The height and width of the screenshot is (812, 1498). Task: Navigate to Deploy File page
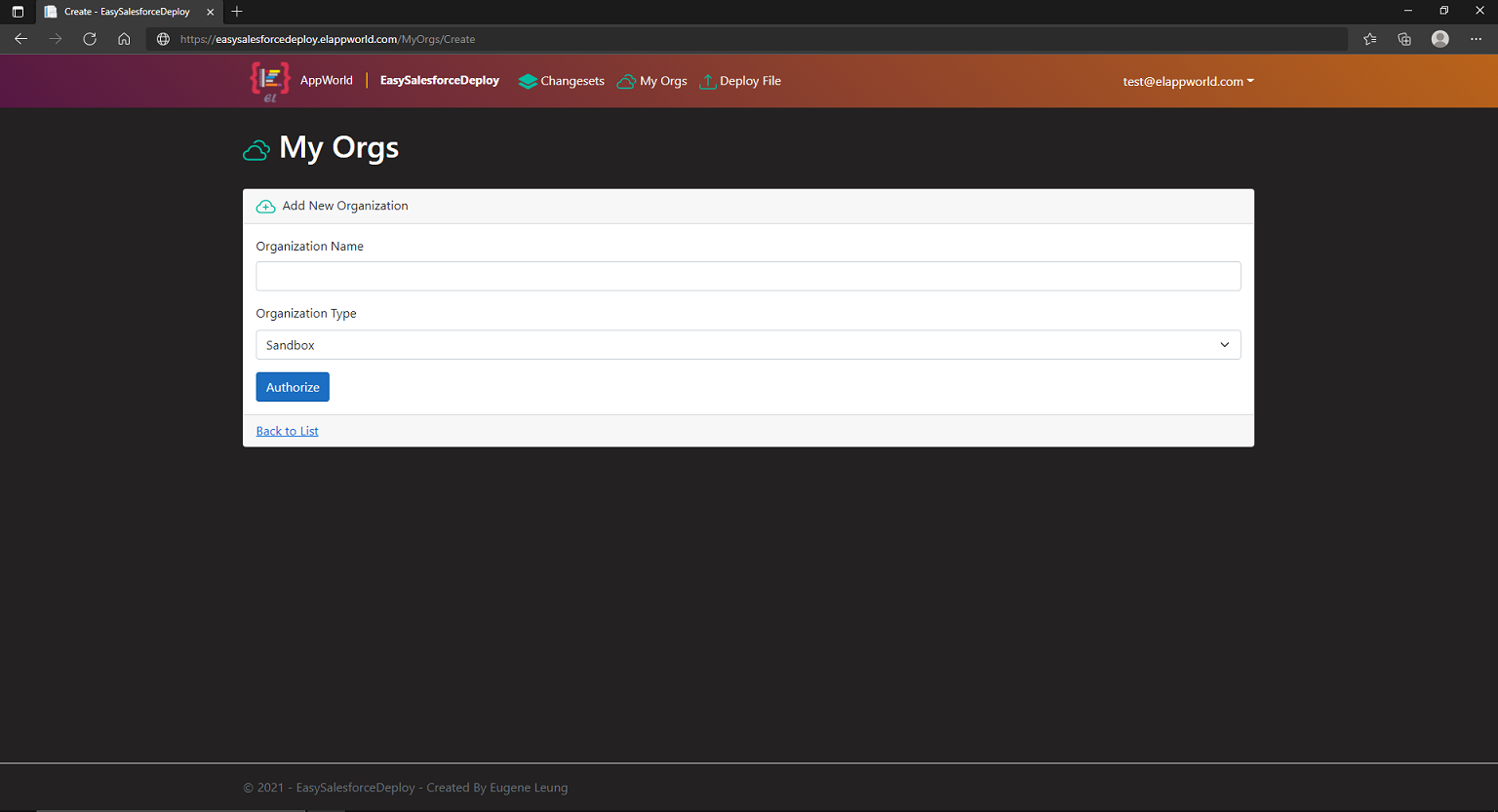point(750,82)
